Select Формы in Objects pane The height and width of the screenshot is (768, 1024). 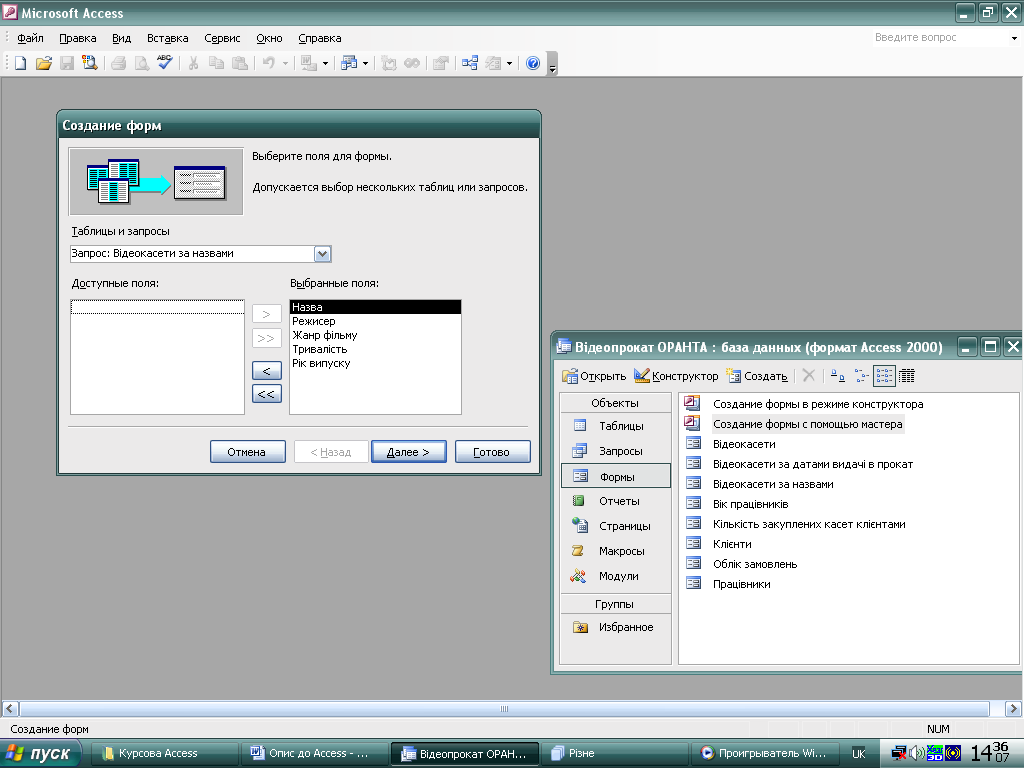click(x=616, y=476)
